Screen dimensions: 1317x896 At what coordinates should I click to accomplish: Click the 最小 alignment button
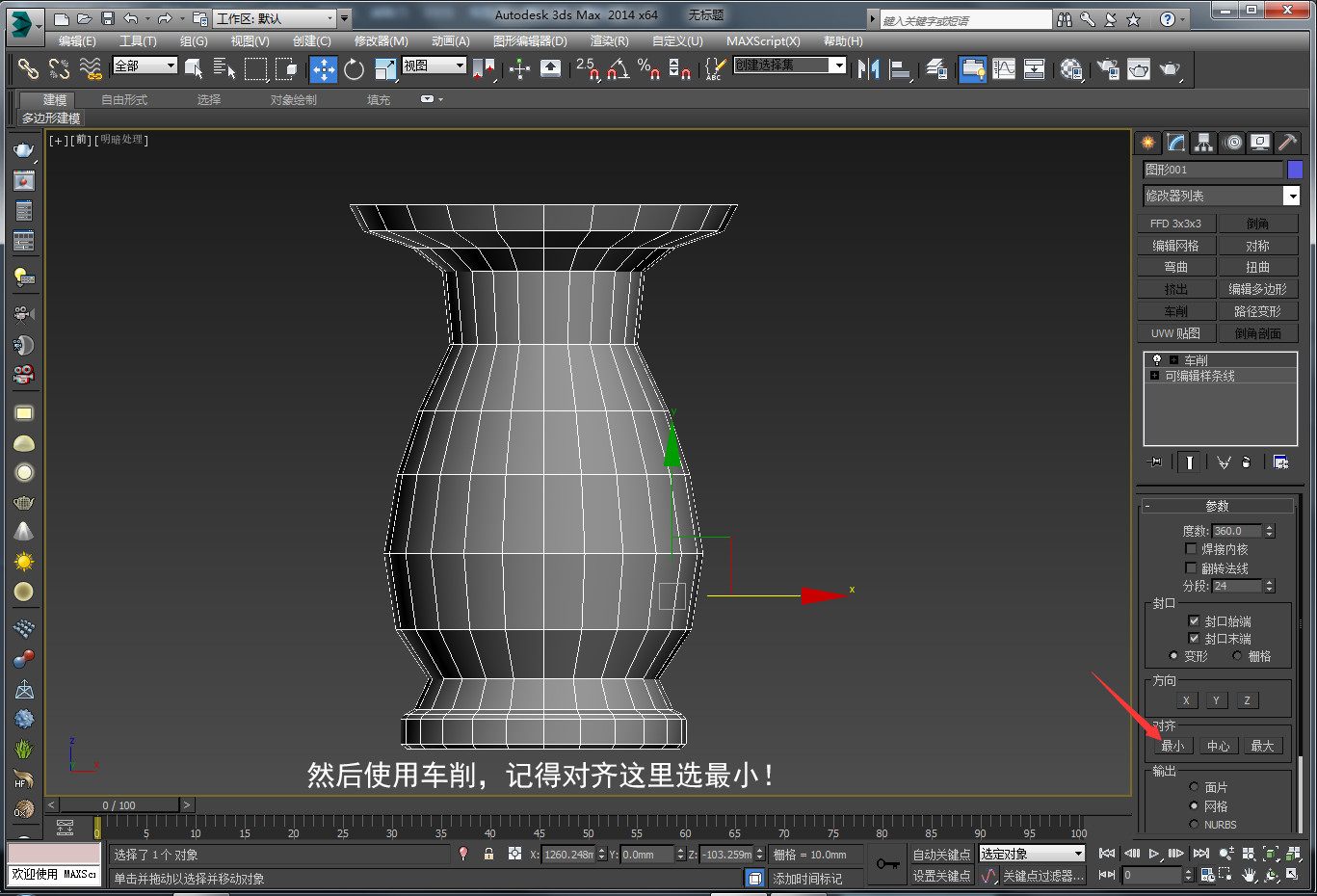coord(1172,745)
